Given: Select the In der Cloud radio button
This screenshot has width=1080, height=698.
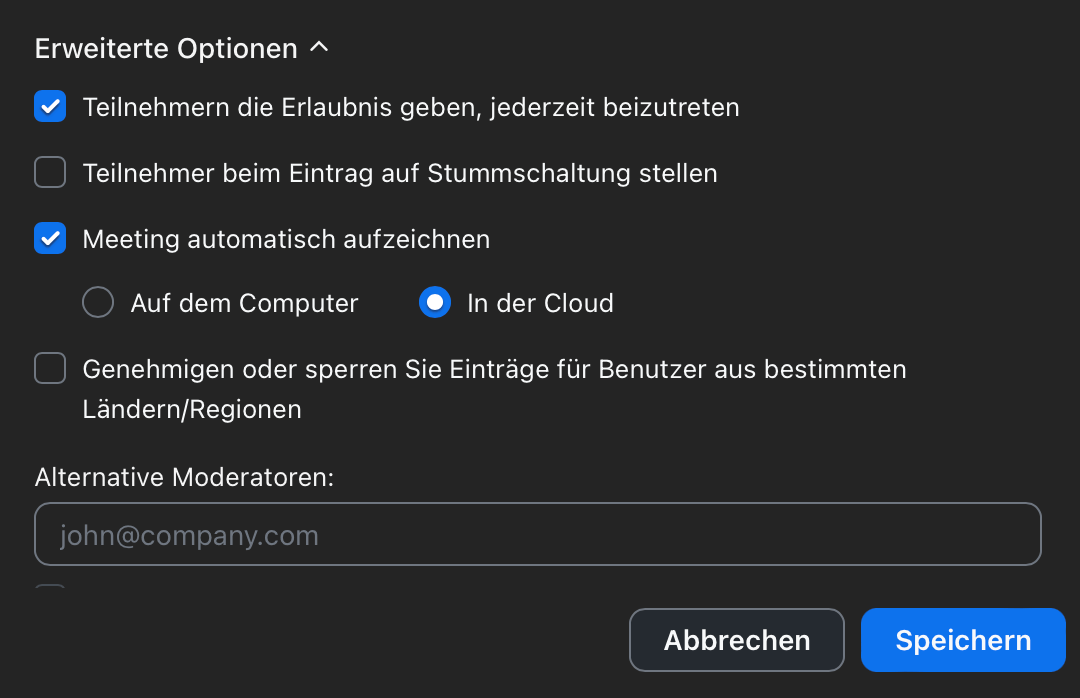Looking at the screenshot, I should (435, 302).
